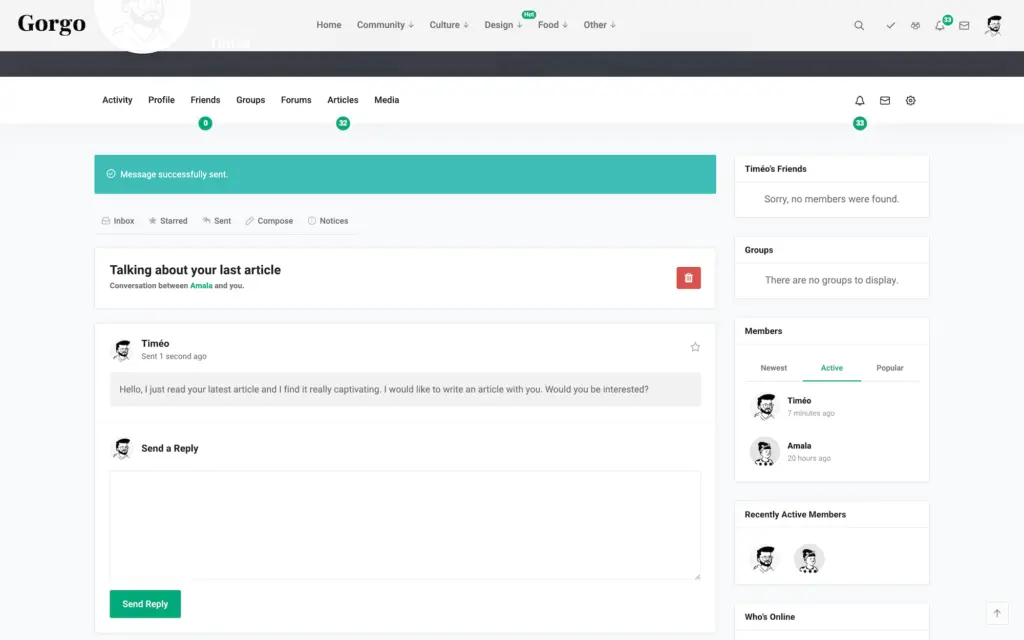
Task: Open the search icon in the header
Action: click(859, 25)
